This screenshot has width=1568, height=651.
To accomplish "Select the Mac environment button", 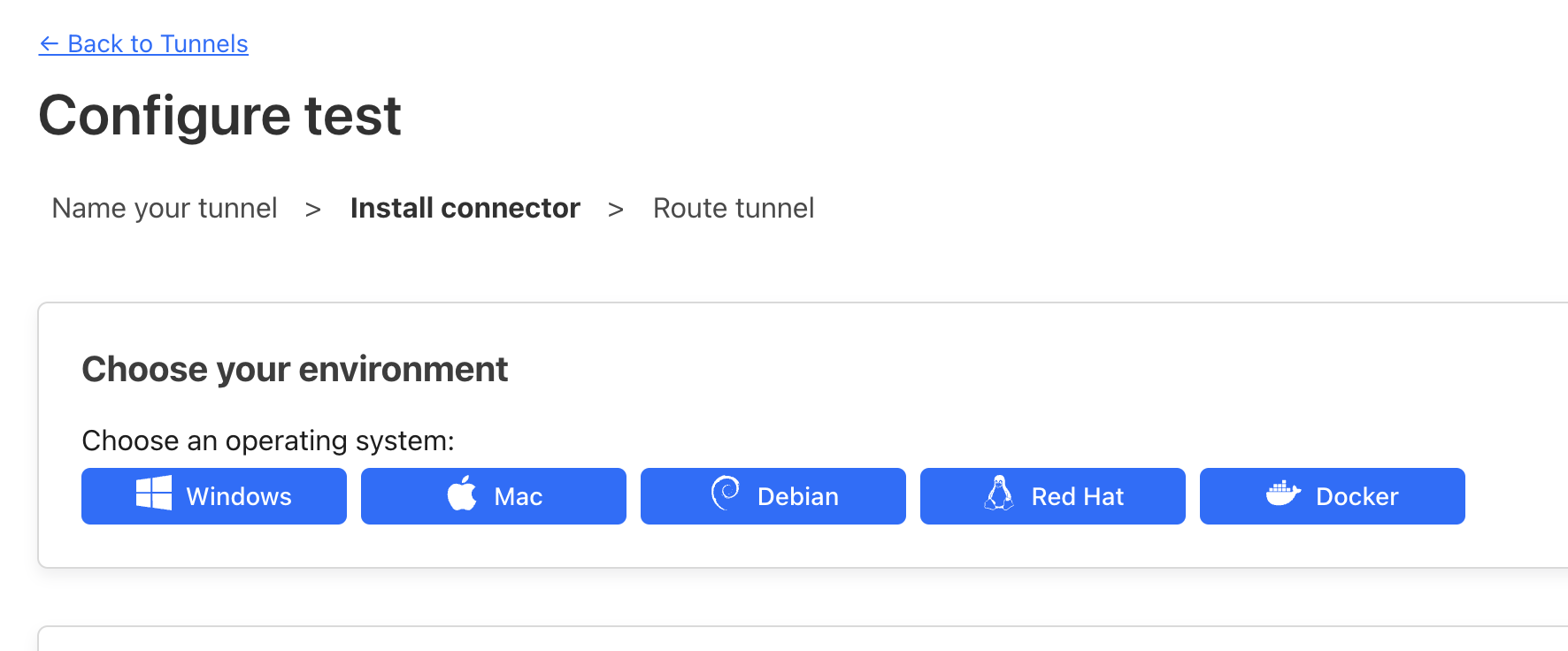I will 494,496.
